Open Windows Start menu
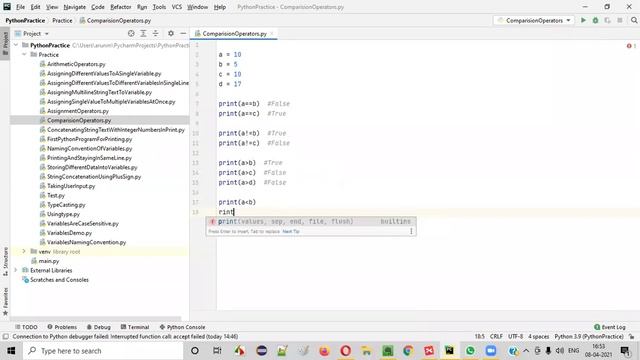 coord(11,351)
